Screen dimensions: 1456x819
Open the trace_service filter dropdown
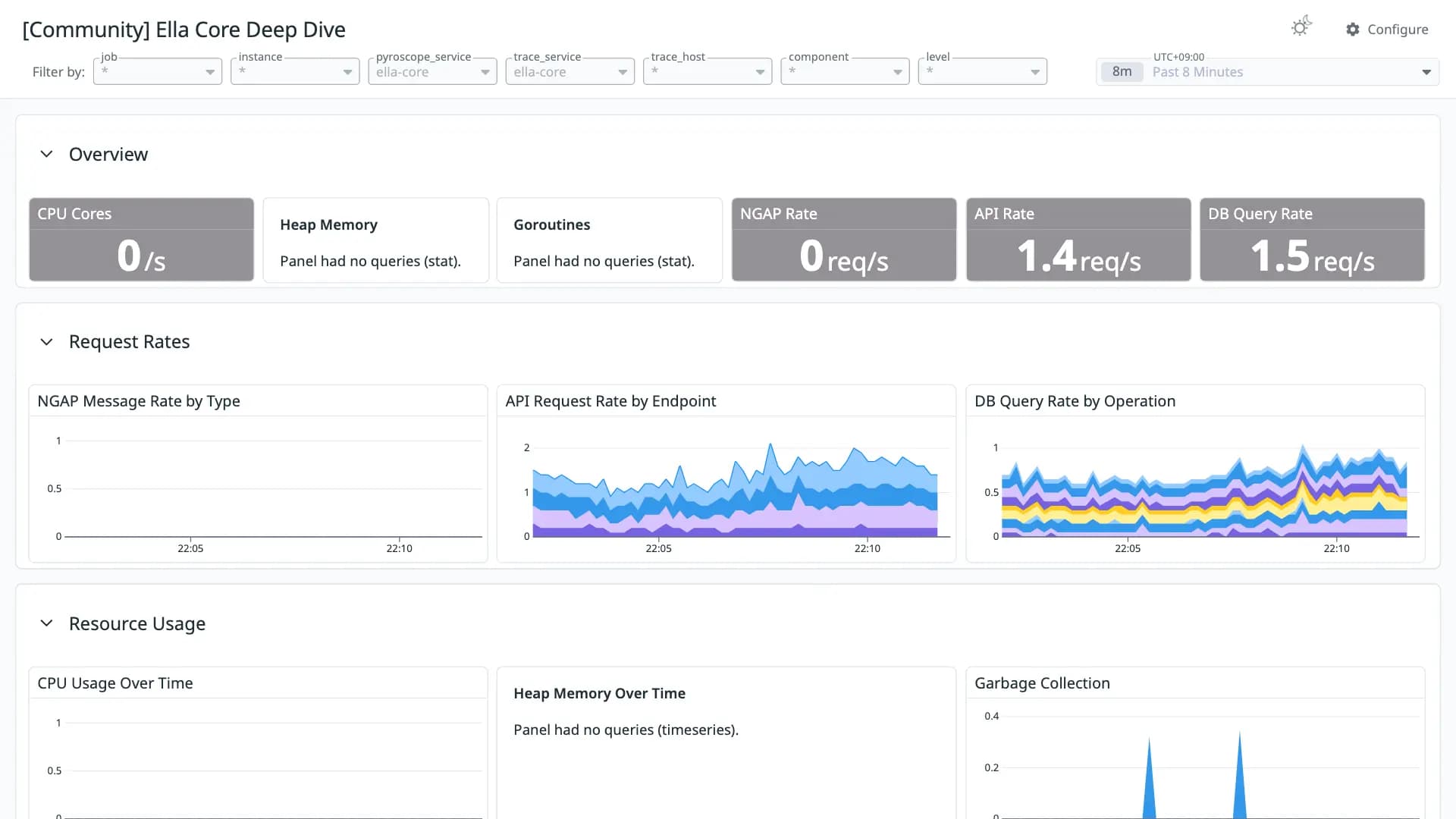pos(570,71)
